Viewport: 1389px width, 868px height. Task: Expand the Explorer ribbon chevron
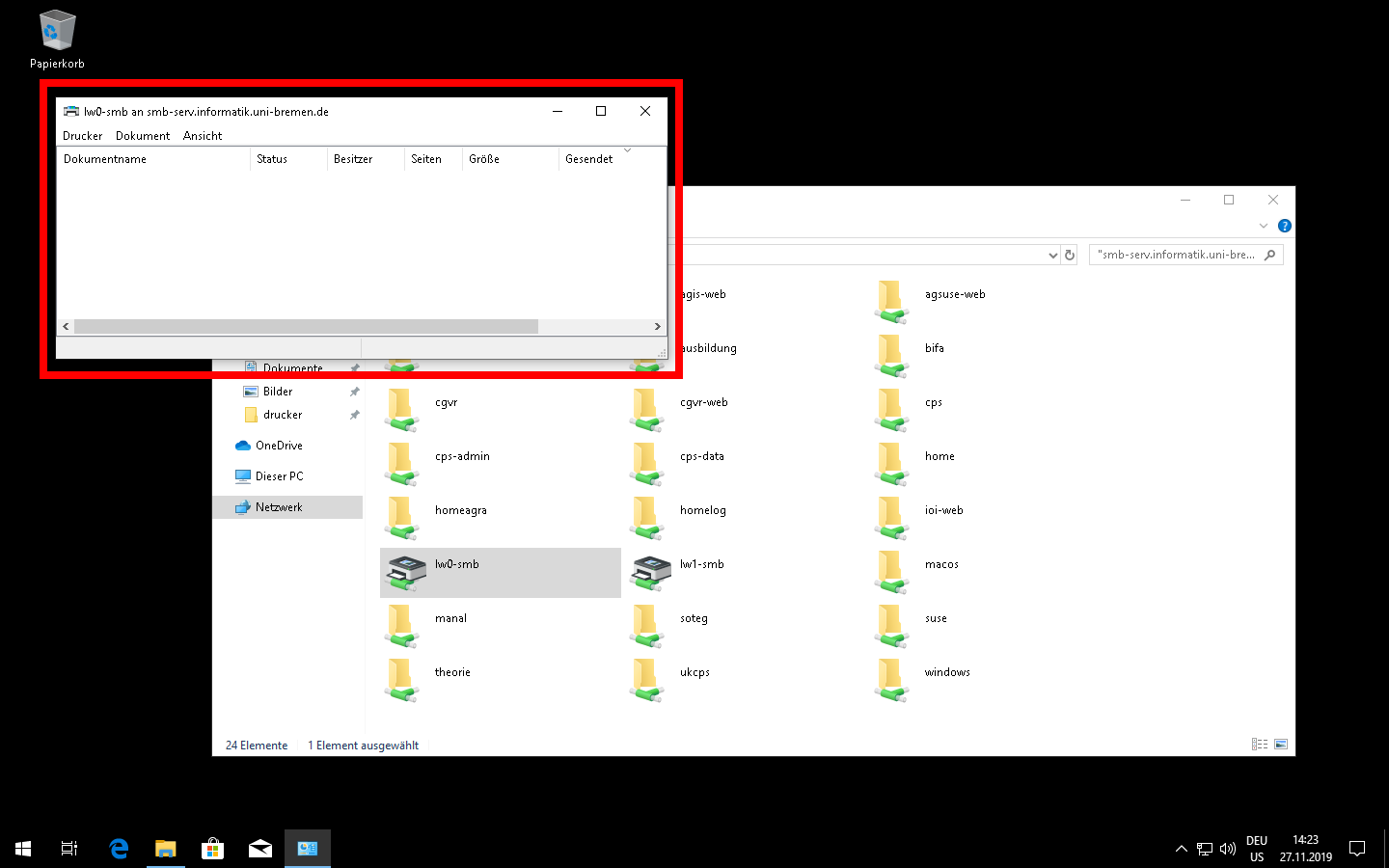[x=1264, y=226]
